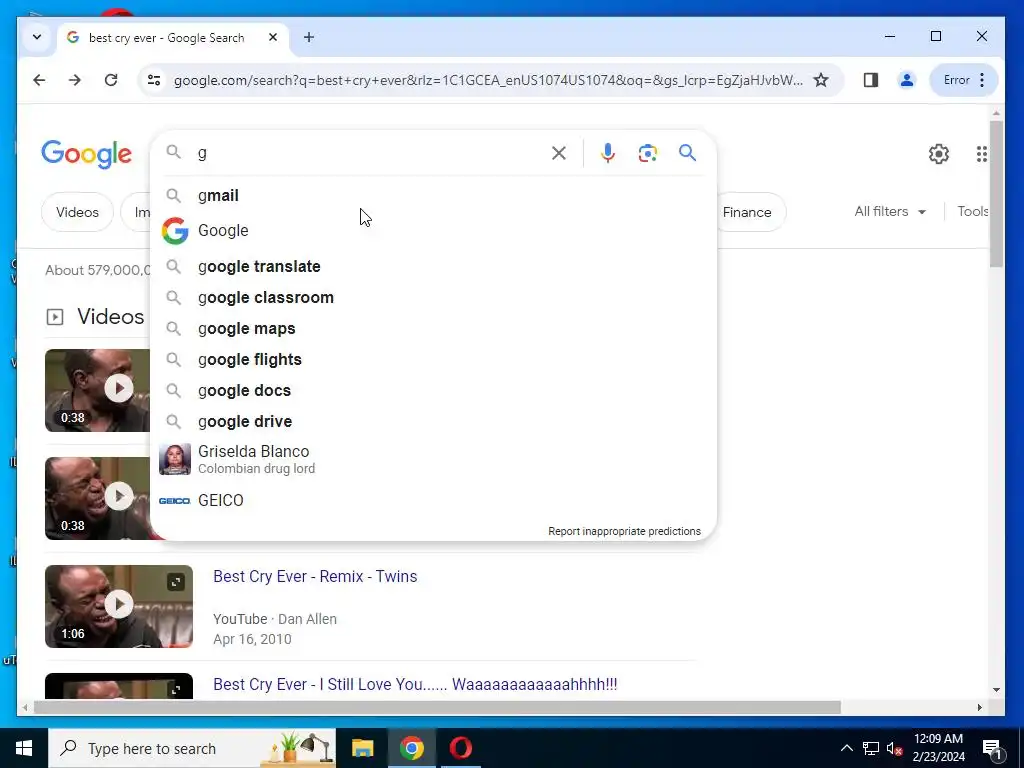Clear the search box text
1024x768 pixels.
coord(559,153)
